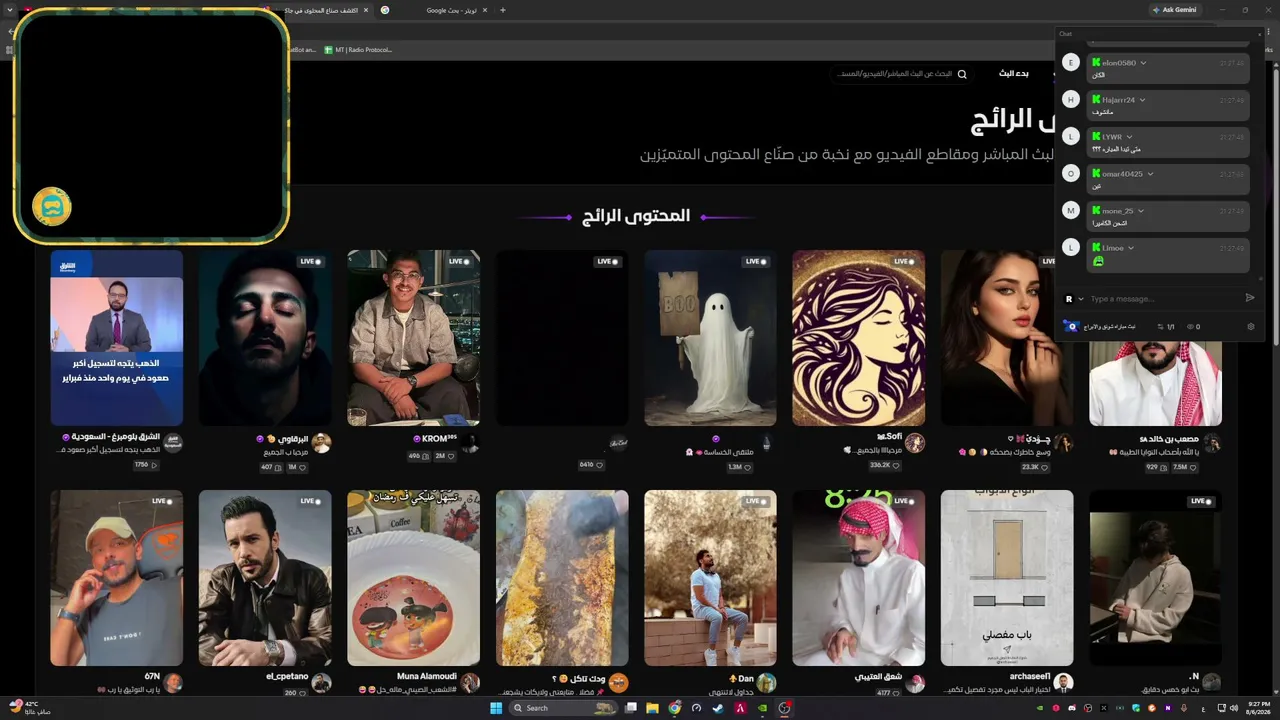Open the MT | Radio Protocol bookmark
The width and height of the screenshot is (1280, 720).
[357, 50]
